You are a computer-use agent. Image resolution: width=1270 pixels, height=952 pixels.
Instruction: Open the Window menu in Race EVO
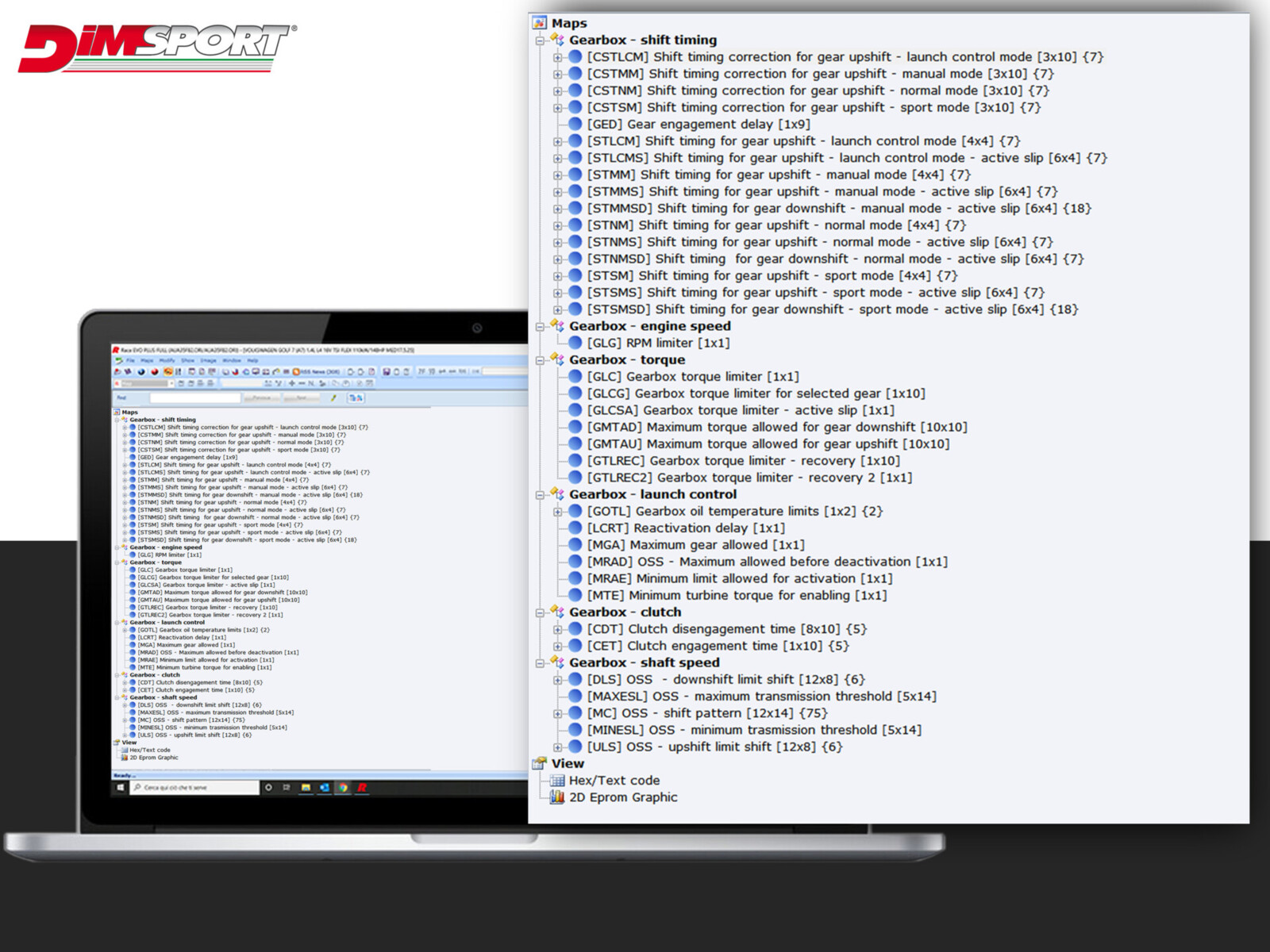232,360
